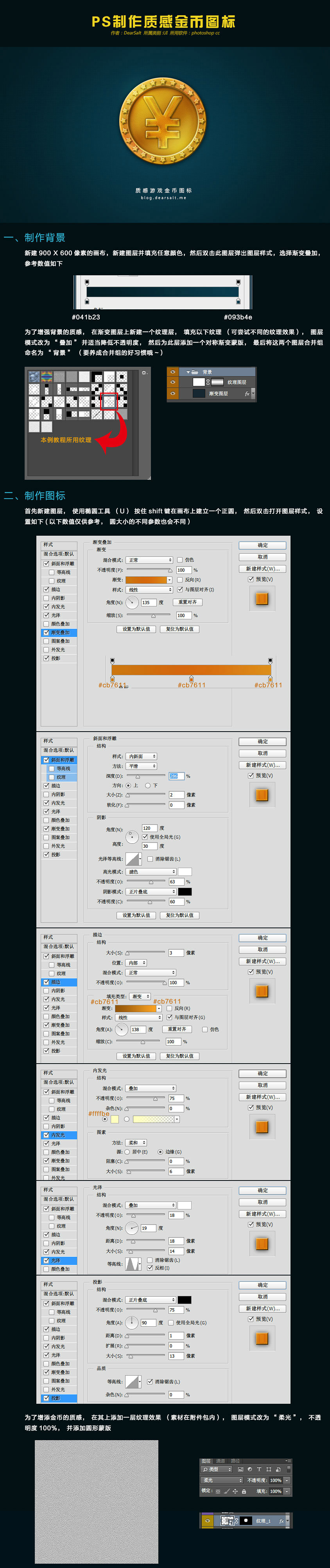Open 混合模式 dropdown in 渐变叠加 dialog
The height and width of the screenshot is (1568, 330).
(x=150, y=560)
